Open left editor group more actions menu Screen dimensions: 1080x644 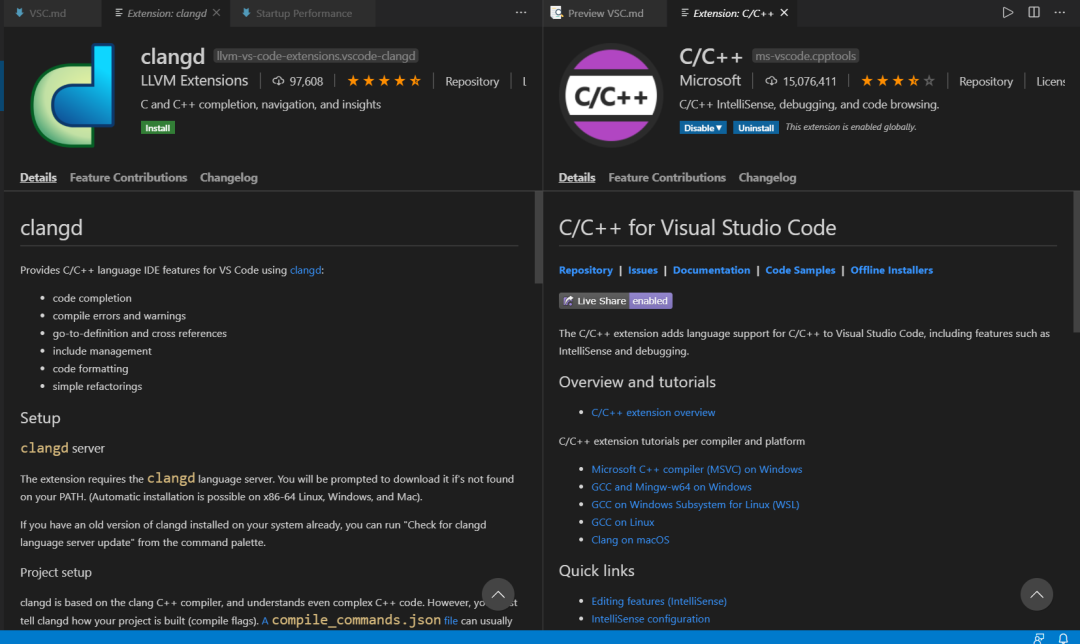click(x=521, y=12)
